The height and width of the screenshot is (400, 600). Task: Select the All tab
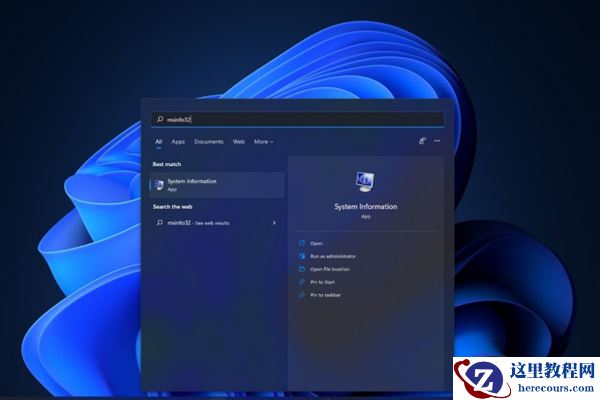point(158,142)
